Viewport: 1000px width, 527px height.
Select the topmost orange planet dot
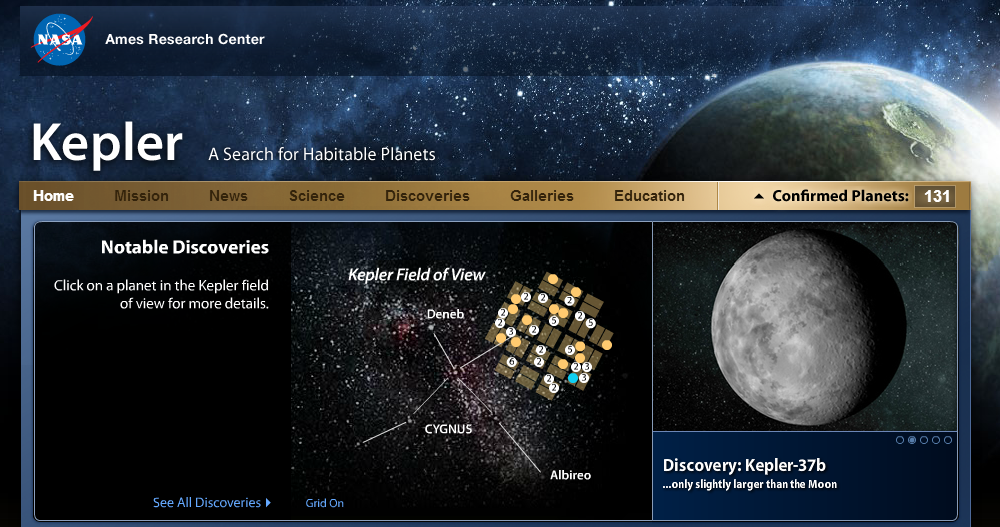pyautogui.click(x=553, y=279)
